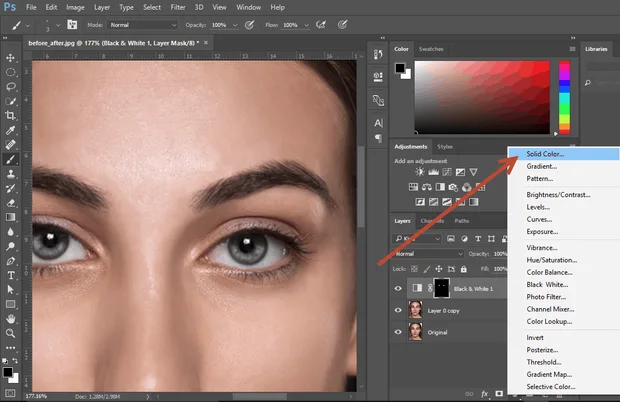Hide the Black & White 1 layer
This screenshot has height=402, width=620.
click(x=398, y=289)
